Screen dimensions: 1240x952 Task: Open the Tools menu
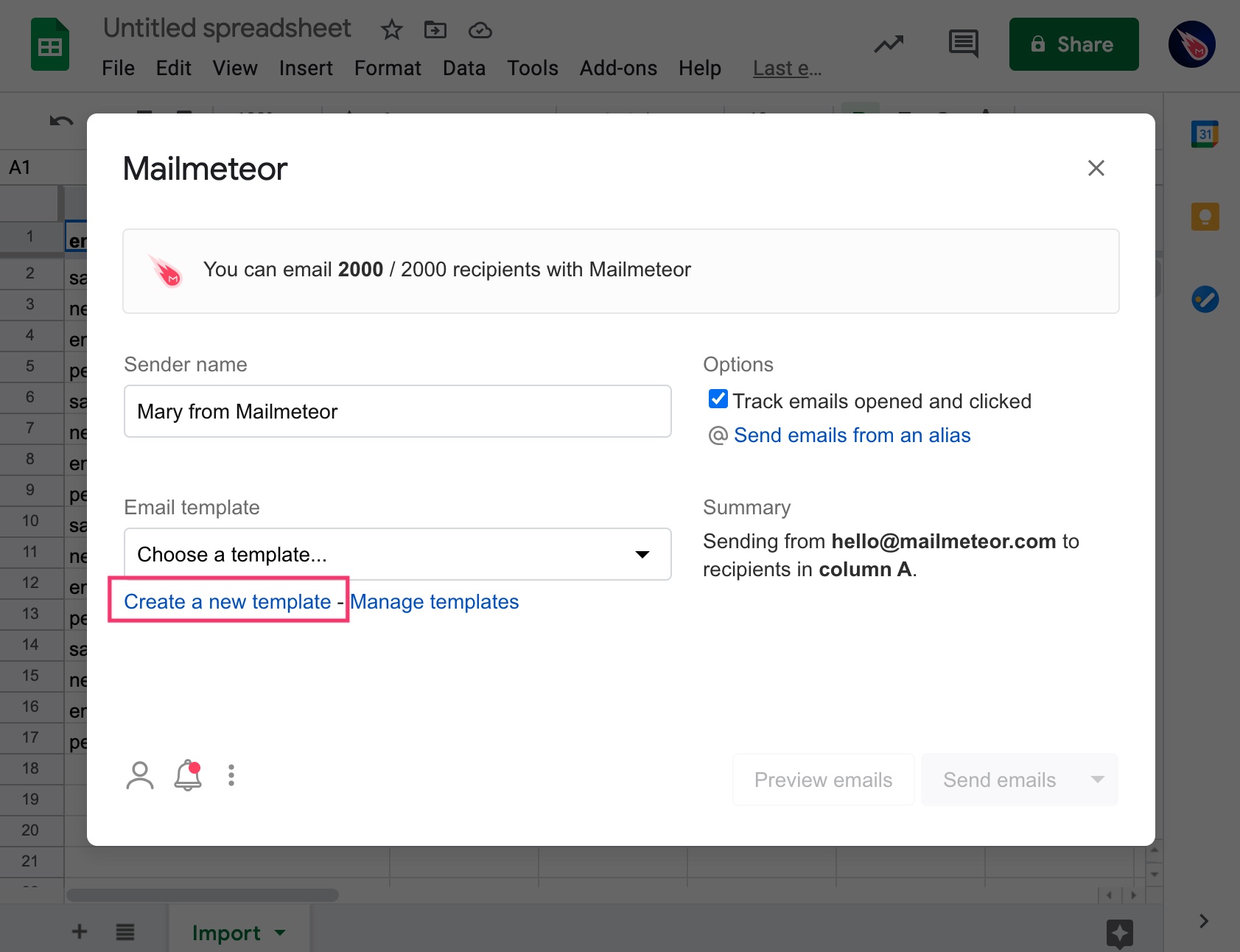coord(533,69)
